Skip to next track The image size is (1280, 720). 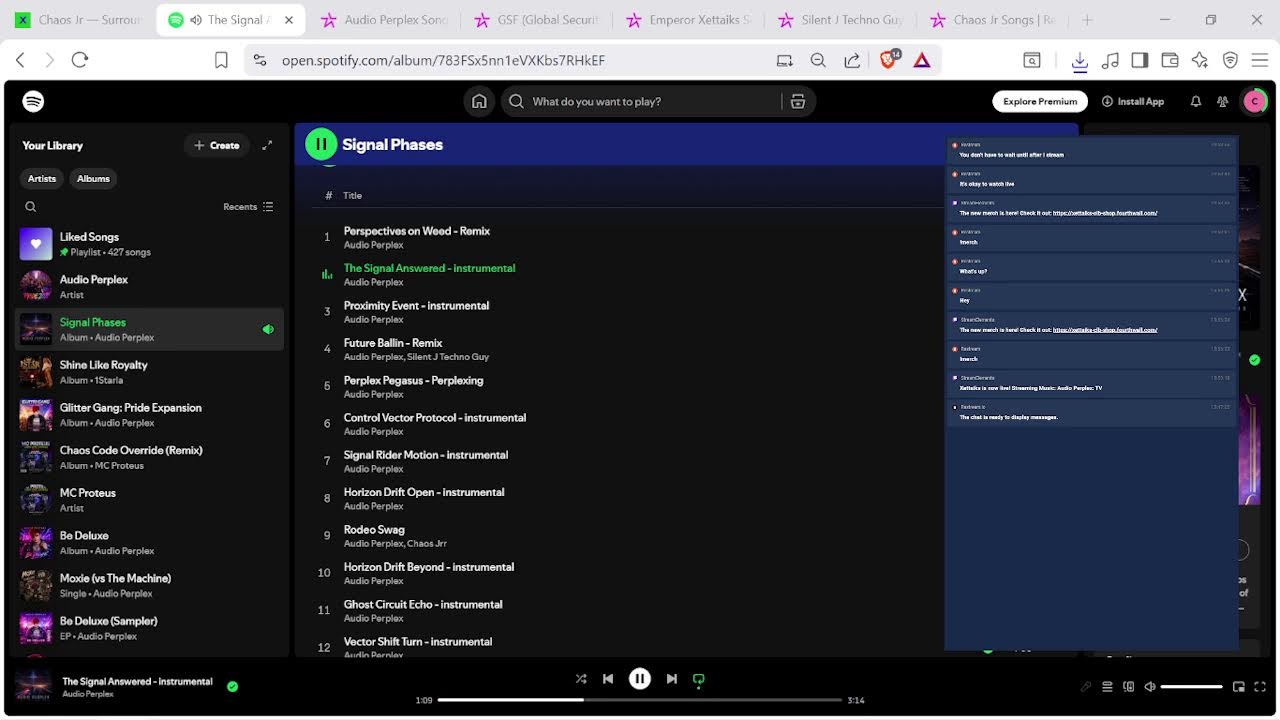(x=672, y=679)
